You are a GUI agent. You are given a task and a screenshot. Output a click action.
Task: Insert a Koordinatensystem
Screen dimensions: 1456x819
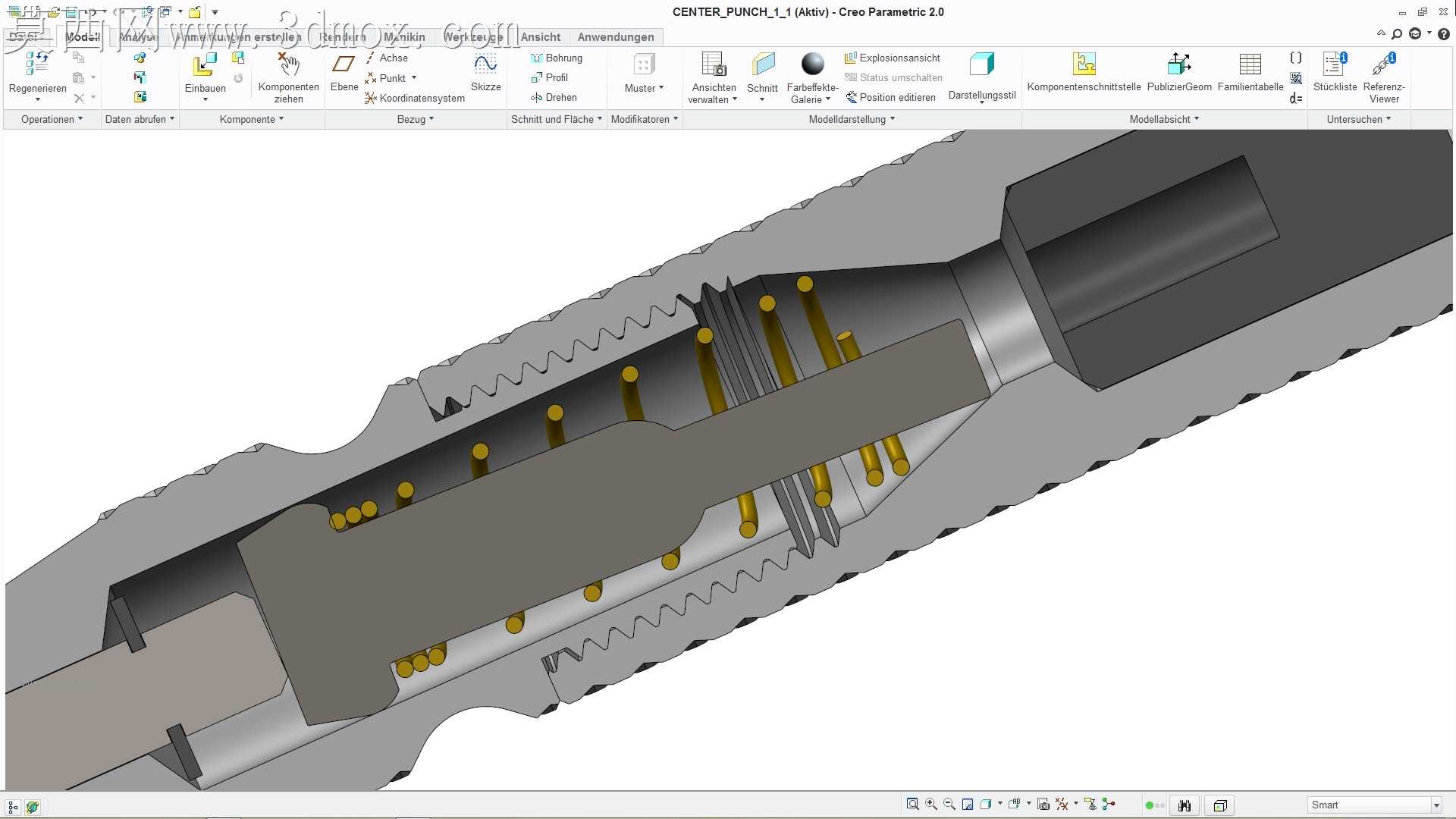414,98
